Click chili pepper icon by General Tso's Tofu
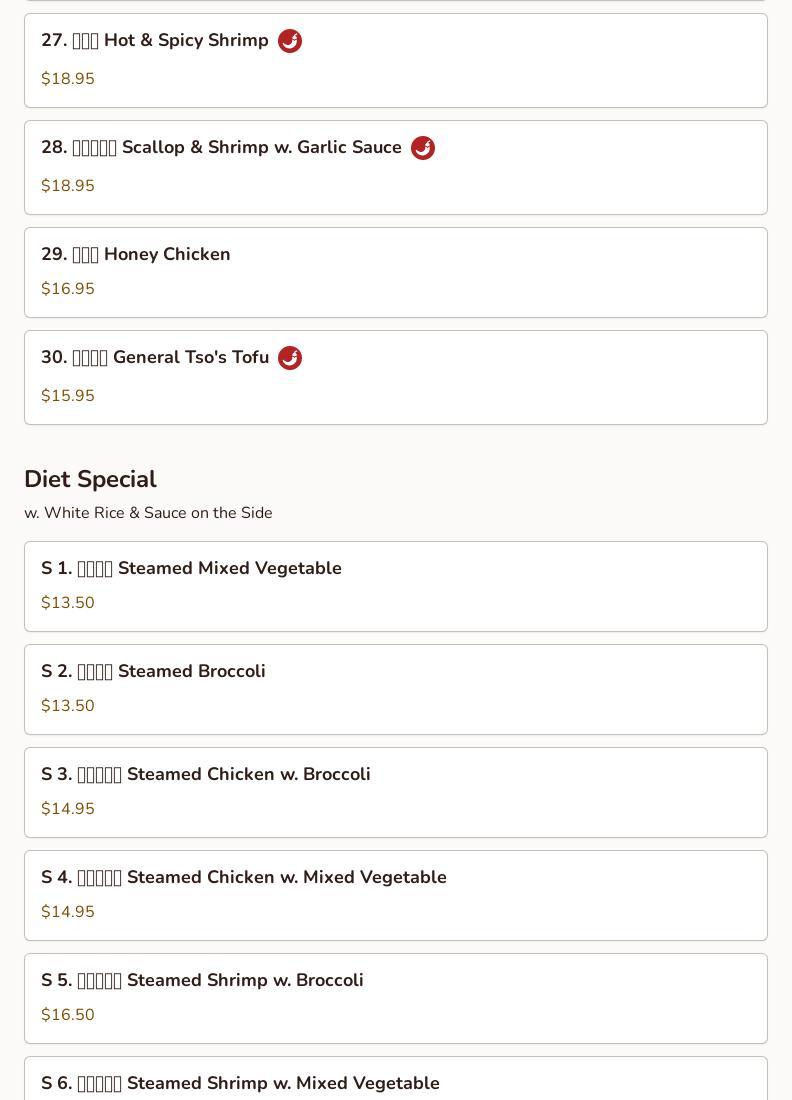 [x=290, y=358]
